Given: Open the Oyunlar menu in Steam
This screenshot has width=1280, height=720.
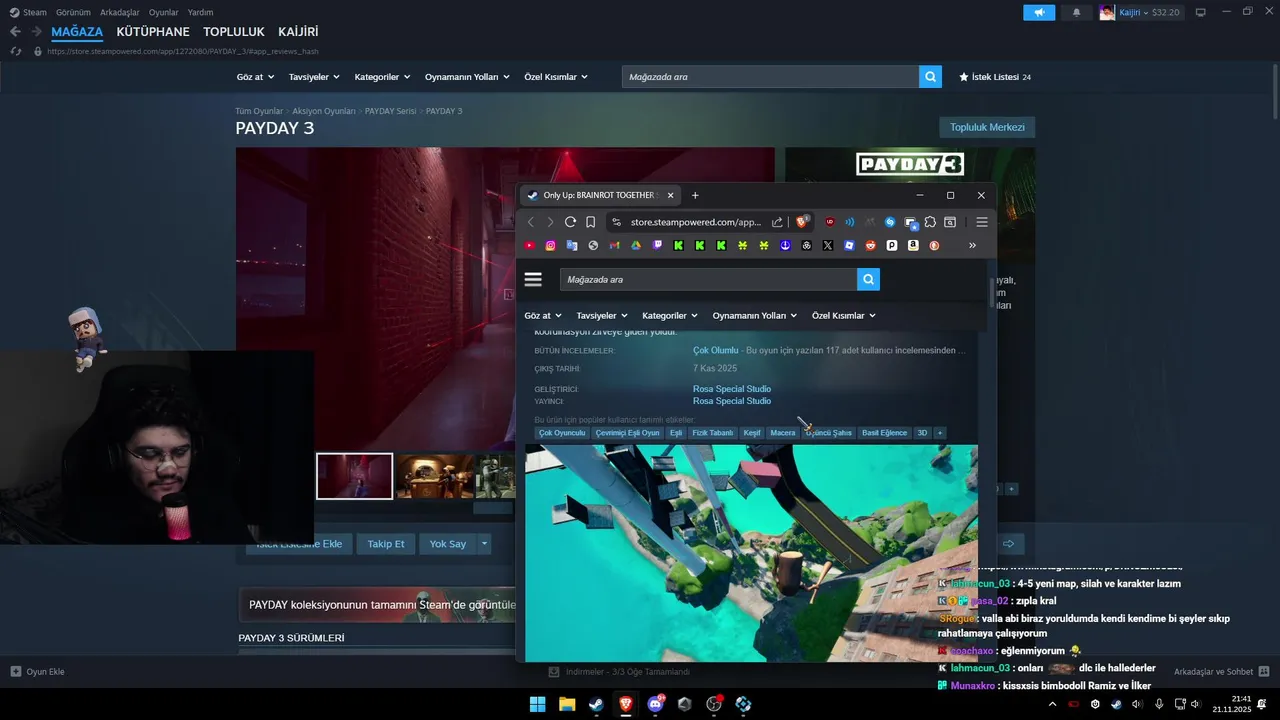Looking at the screenshot, I should [x=163, y=12].
